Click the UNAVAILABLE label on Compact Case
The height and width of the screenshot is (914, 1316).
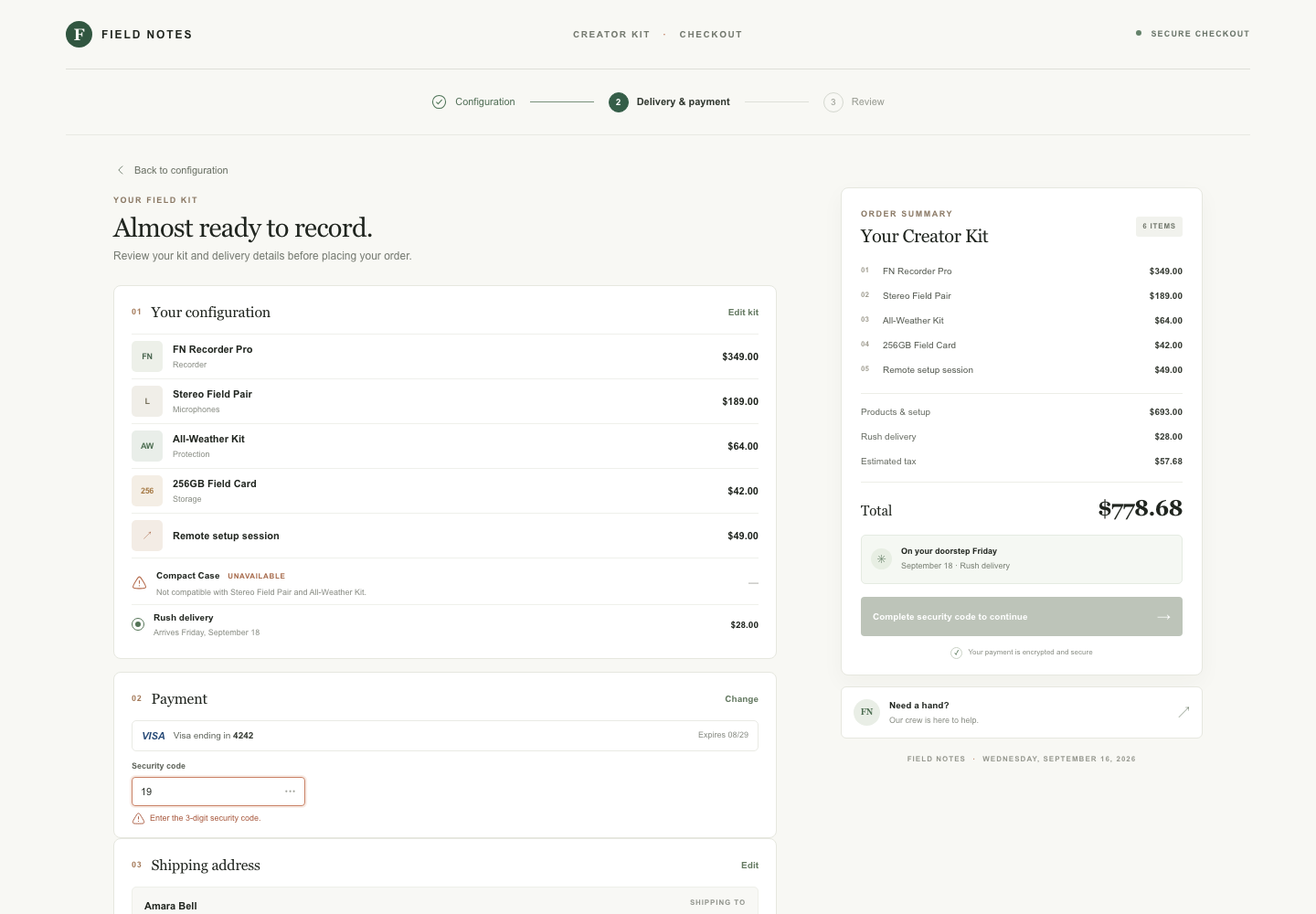[256, 577]
